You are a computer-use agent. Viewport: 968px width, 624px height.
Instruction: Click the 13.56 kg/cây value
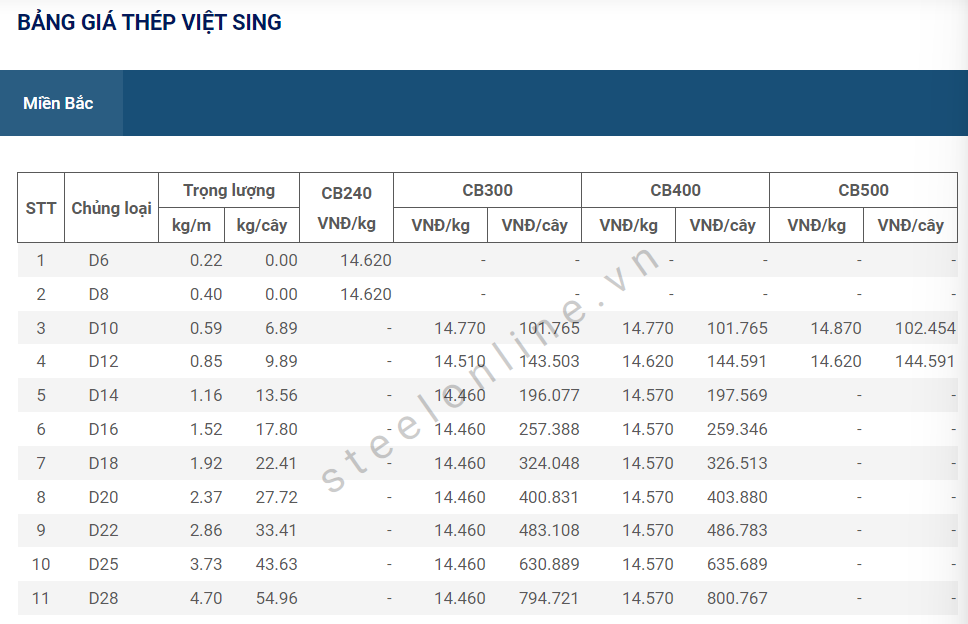click(x=277, y=396)
